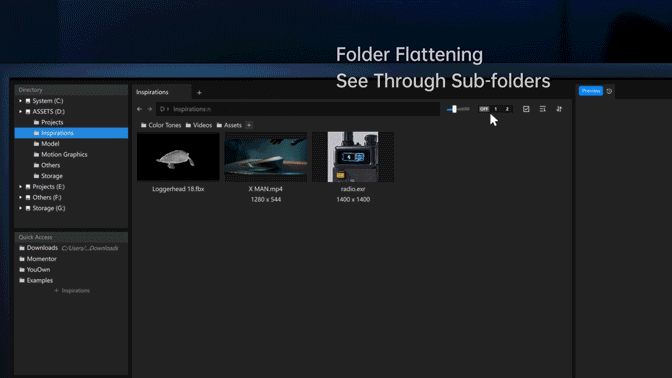Adjust the thumbnail size slider
672x378 pixels.
[x=458, y=109]
